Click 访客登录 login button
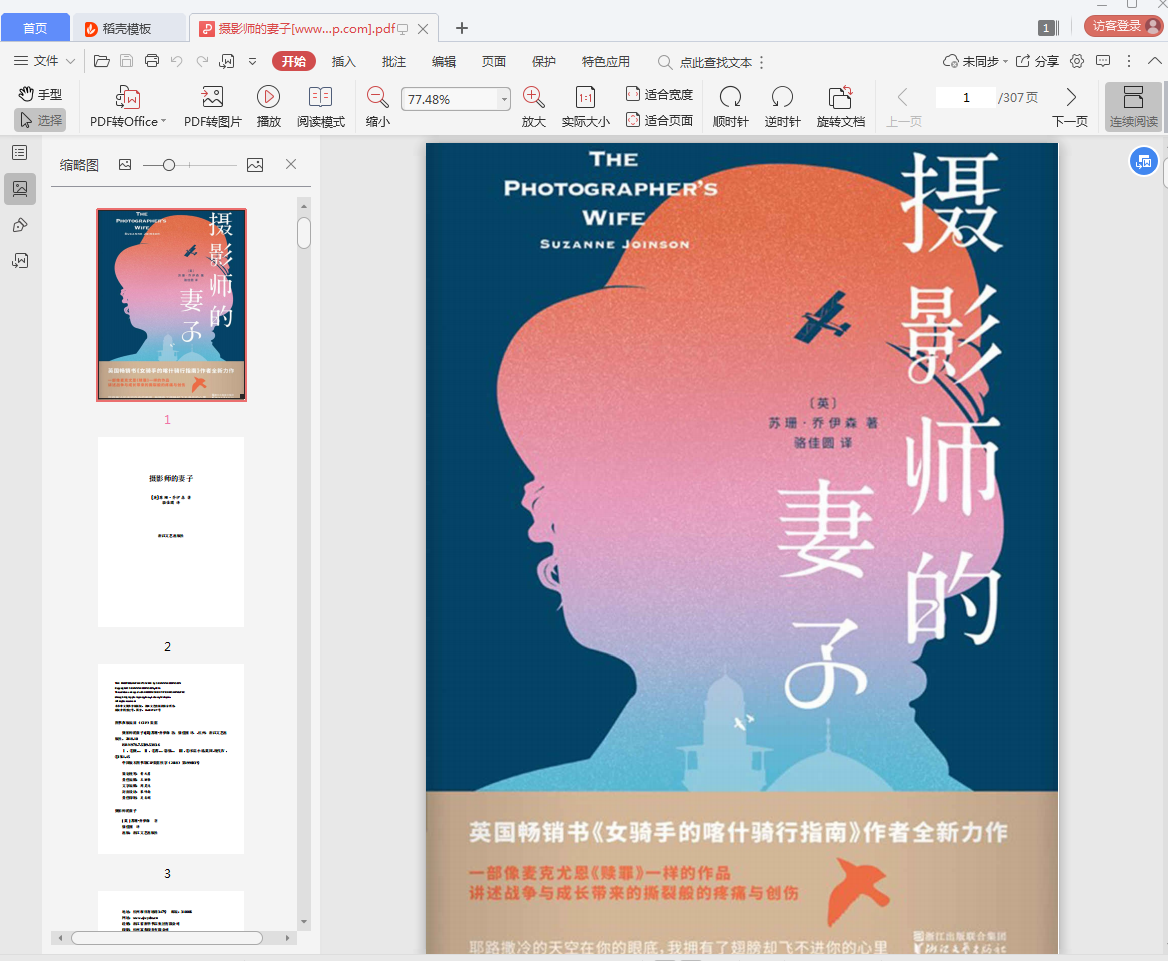 (1124, 26)
